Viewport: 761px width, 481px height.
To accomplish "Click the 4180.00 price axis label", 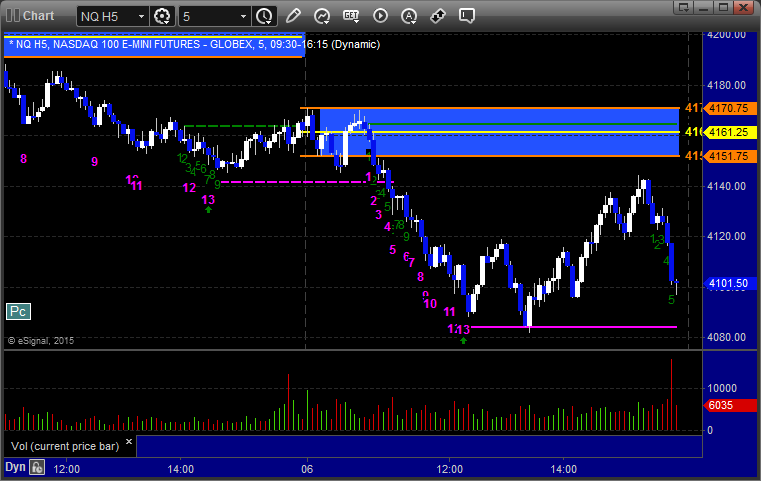I will (727, 85).
